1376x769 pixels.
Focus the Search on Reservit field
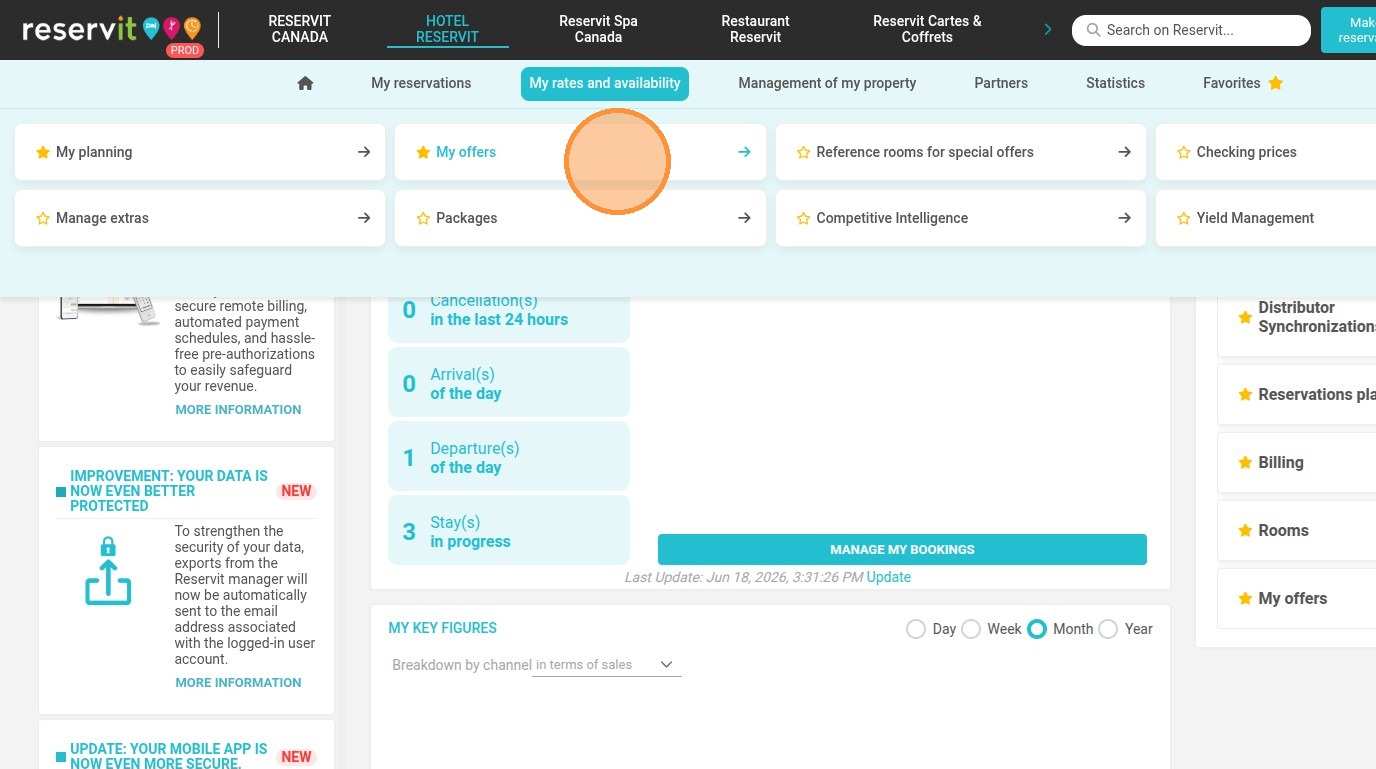click(1191, 30)
